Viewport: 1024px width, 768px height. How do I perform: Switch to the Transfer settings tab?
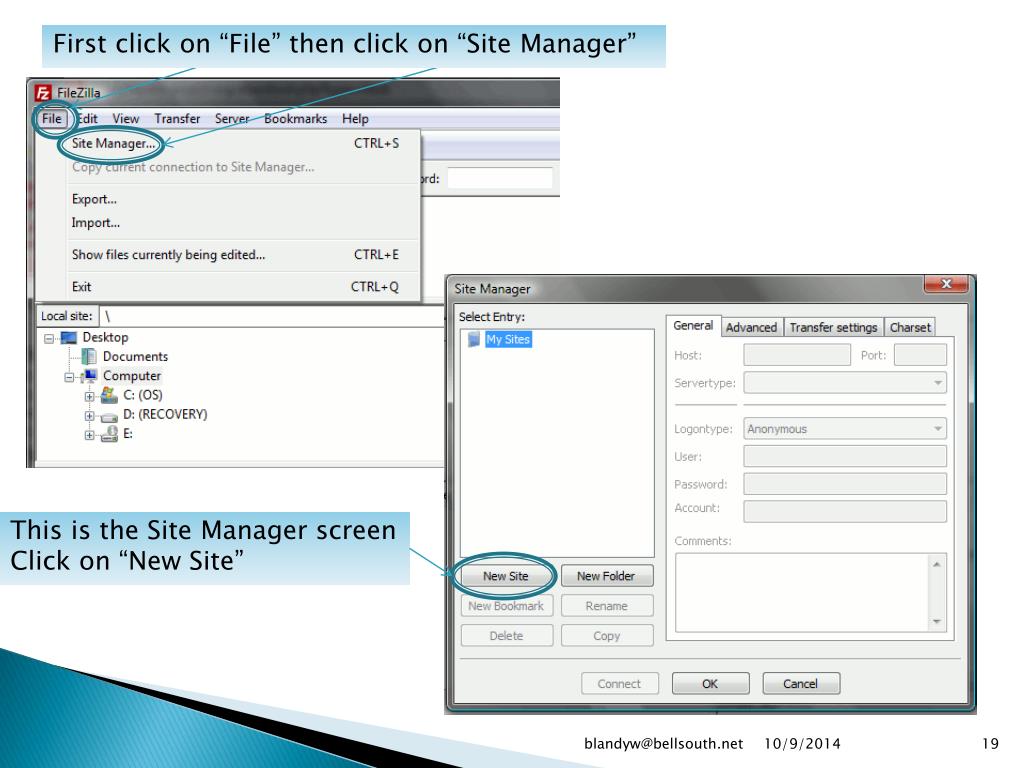(x=833, y=328)
